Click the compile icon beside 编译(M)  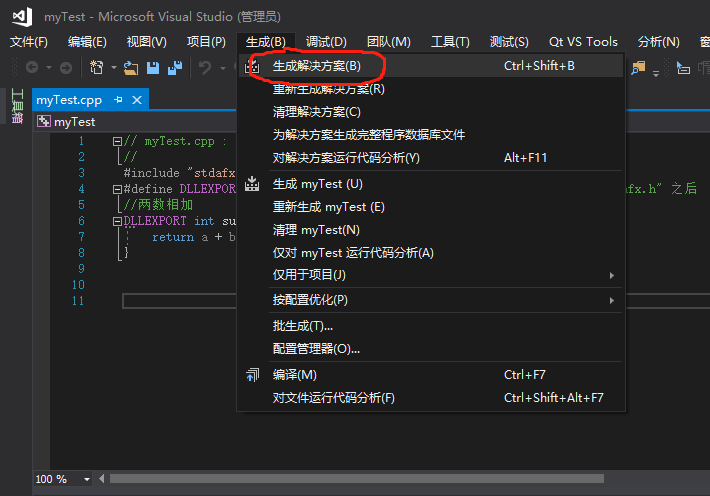(x=252, y=375)
